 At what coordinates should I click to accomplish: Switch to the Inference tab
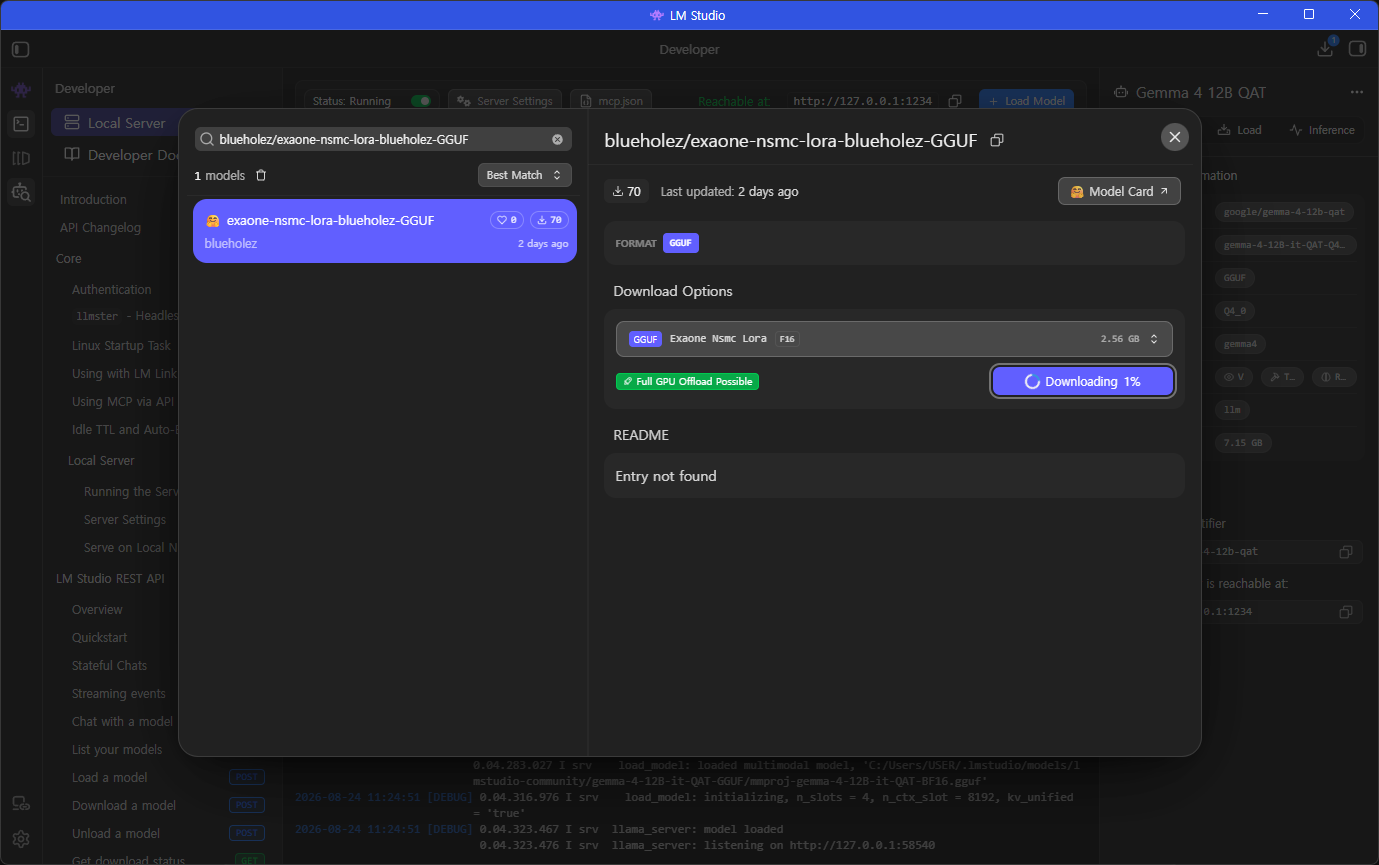tap(1322, 130)
